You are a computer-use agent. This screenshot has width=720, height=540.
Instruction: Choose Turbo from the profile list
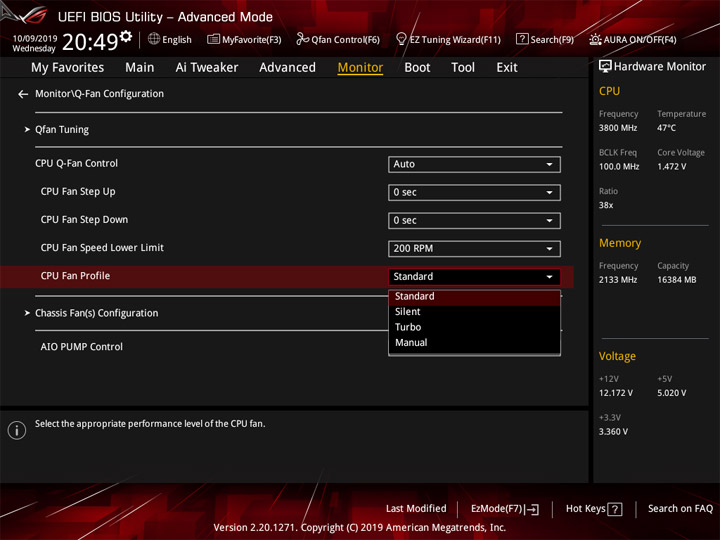pyautogui.click(x=474, y=327)
